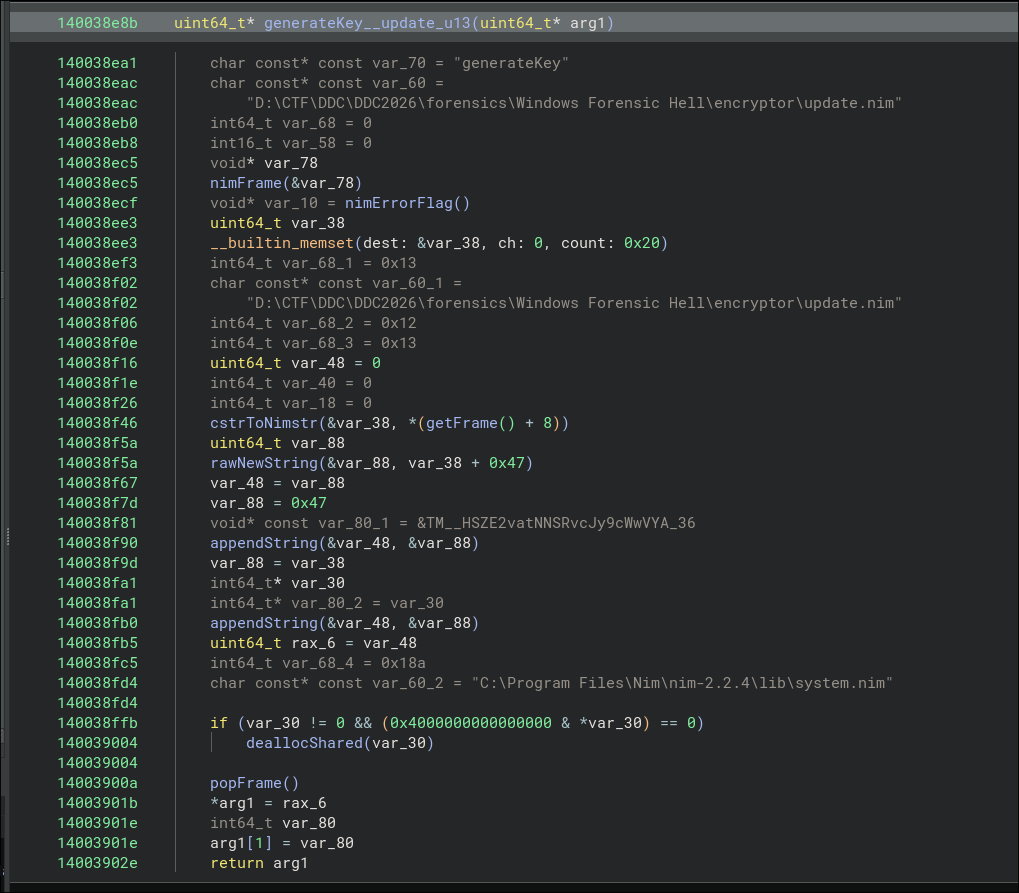Navigate to the cstrToNimstr function
Image resolution: width=1019 pixels, height=893 pixels.
[x=264, y=423]
